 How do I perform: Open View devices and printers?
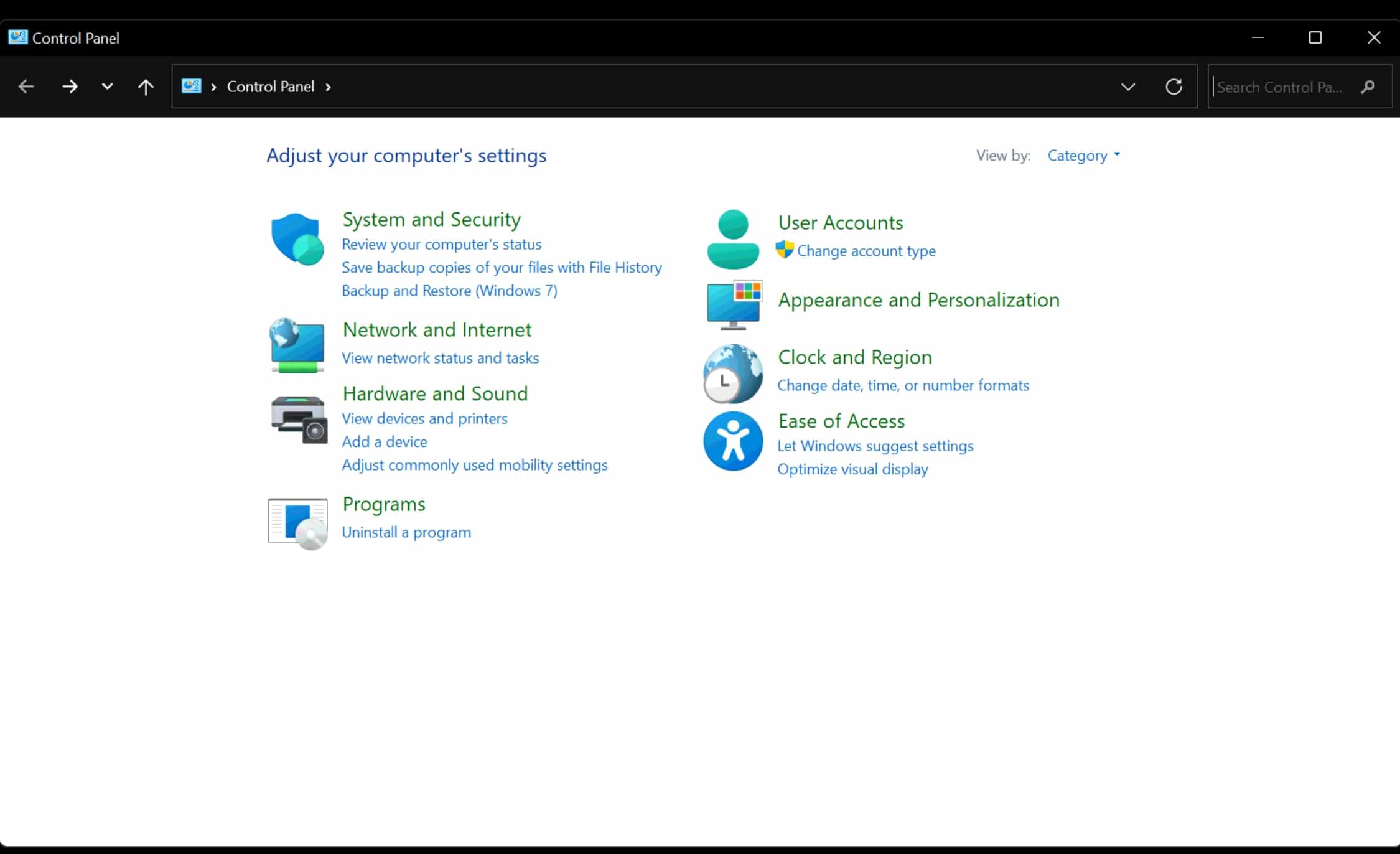424,418
